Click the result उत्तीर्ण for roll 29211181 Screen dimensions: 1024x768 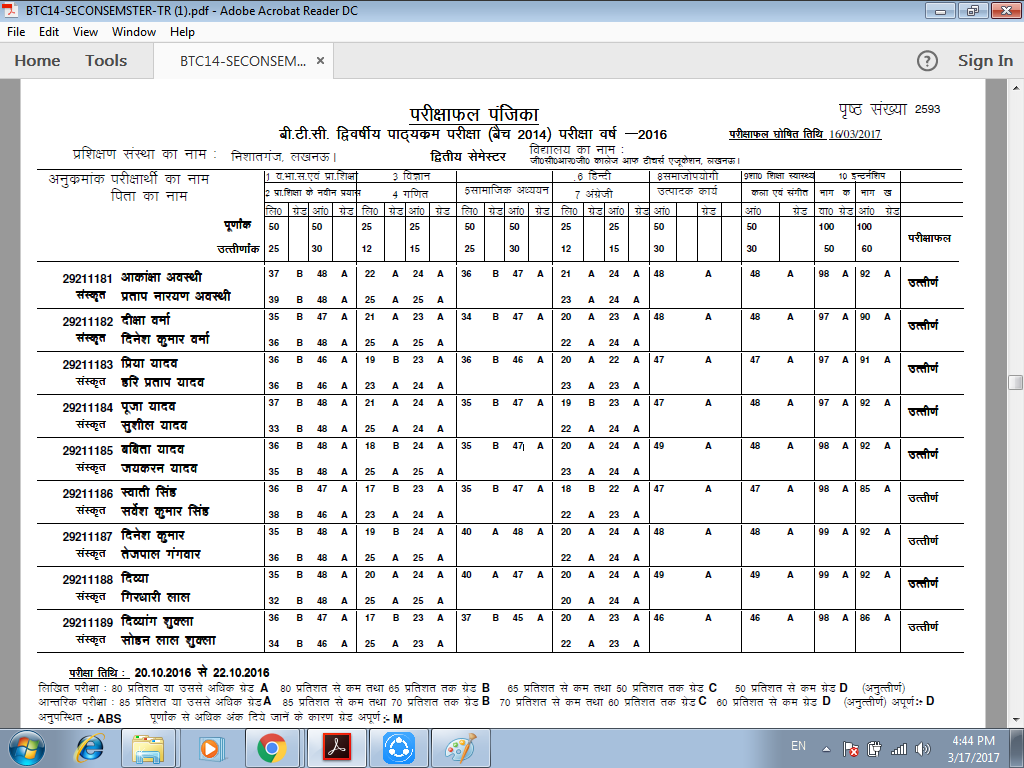[x=923, y=283]
